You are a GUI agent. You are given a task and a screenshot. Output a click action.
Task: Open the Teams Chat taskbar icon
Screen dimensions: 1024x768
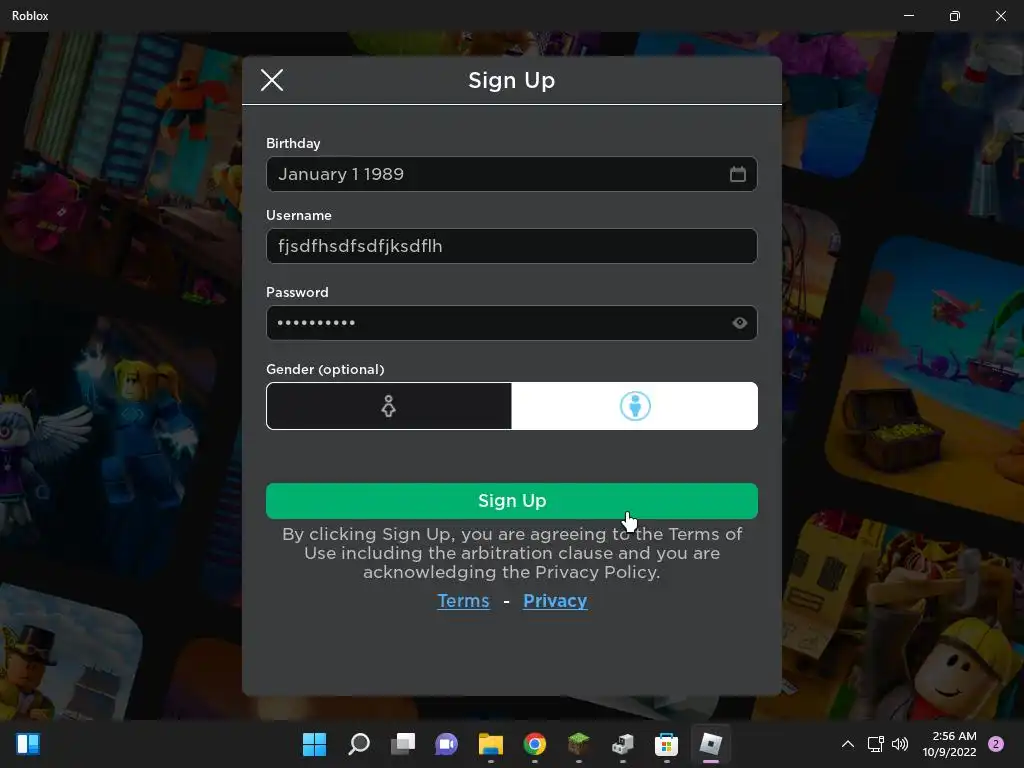[x=447, y=744]
